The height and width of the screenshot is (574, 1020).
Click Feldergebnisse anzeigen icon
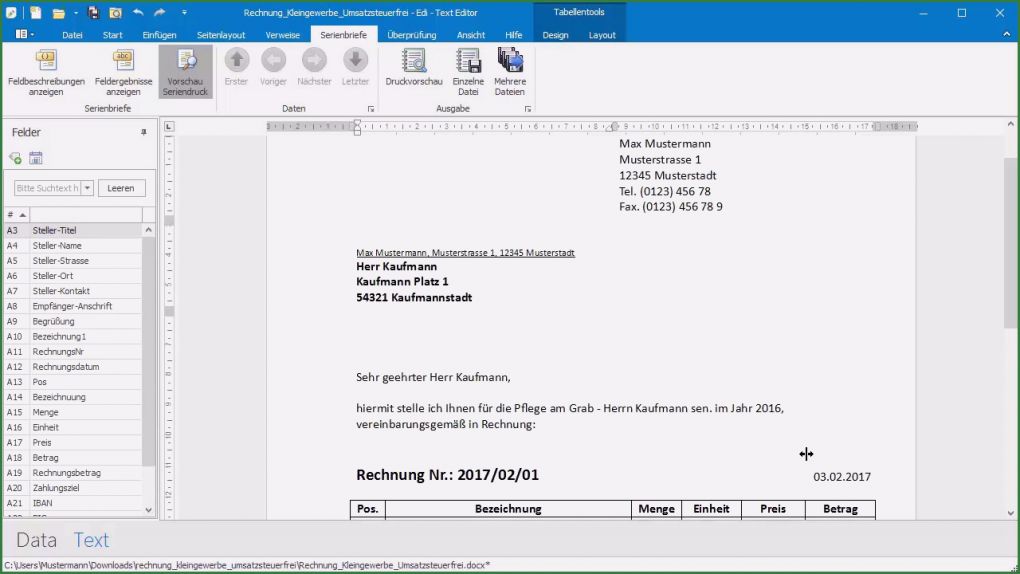(123, 60)
